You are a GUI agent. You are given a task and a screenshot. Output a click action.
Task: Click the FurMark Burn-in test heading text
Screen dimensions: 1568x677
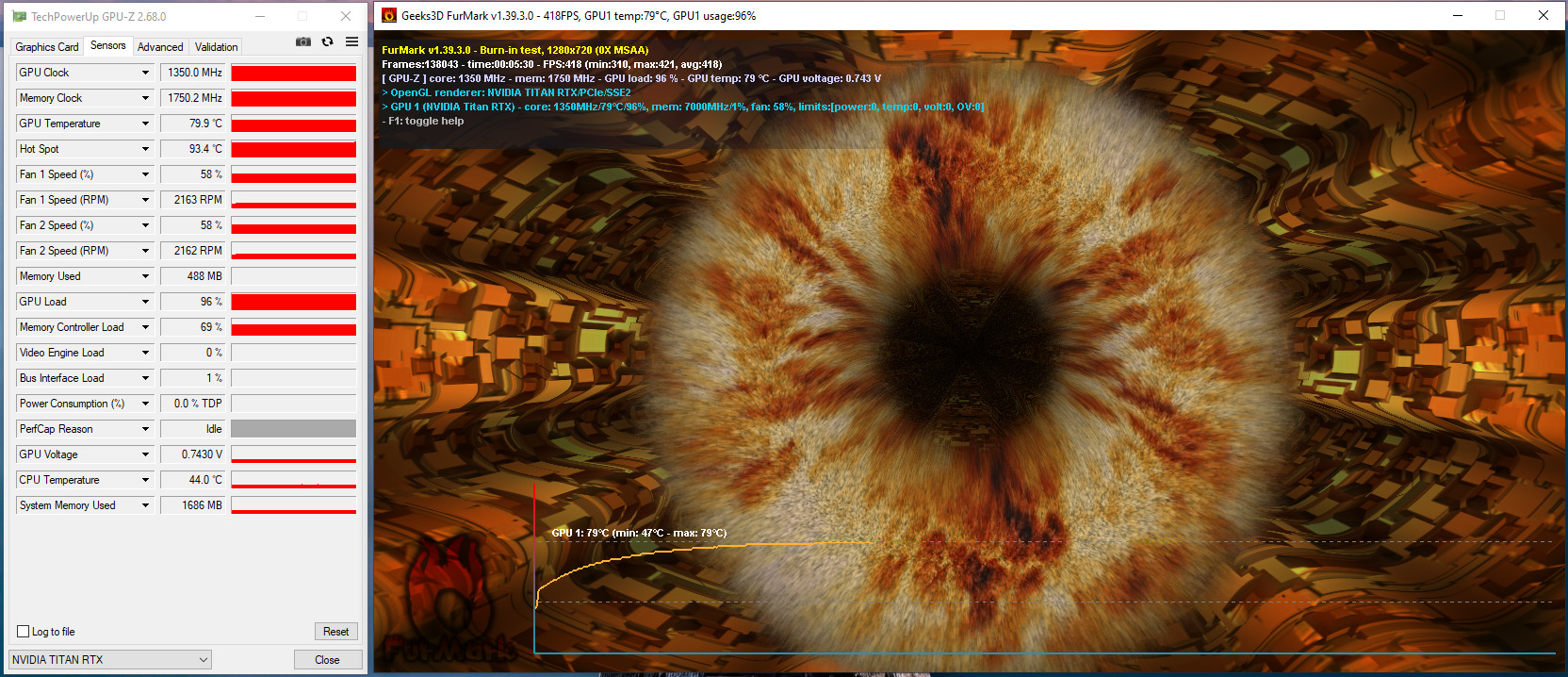click(515, 50)
